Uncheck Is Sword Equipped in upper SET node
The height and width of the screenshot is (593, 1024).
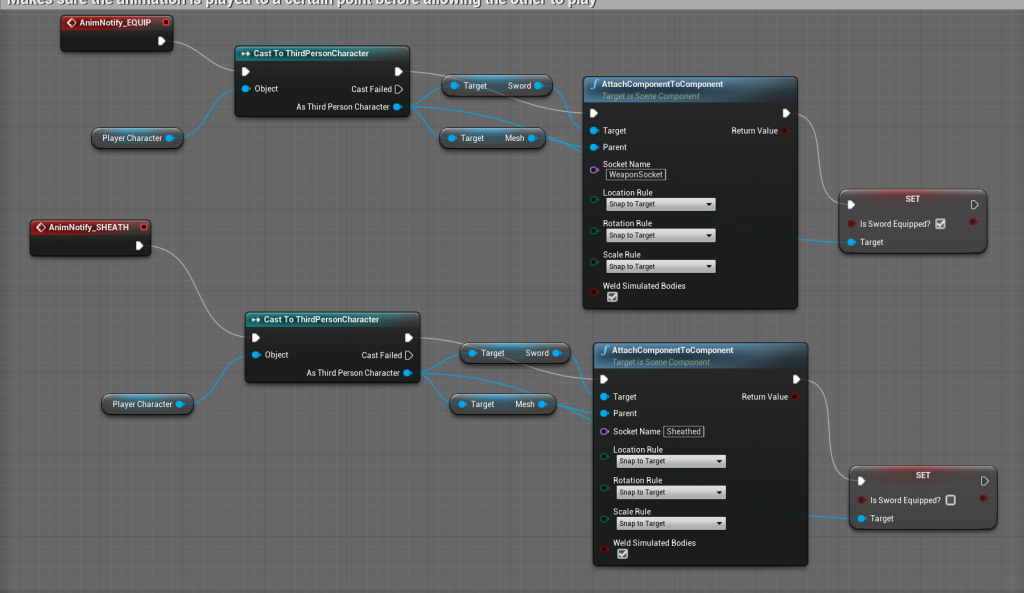point(940,224)
